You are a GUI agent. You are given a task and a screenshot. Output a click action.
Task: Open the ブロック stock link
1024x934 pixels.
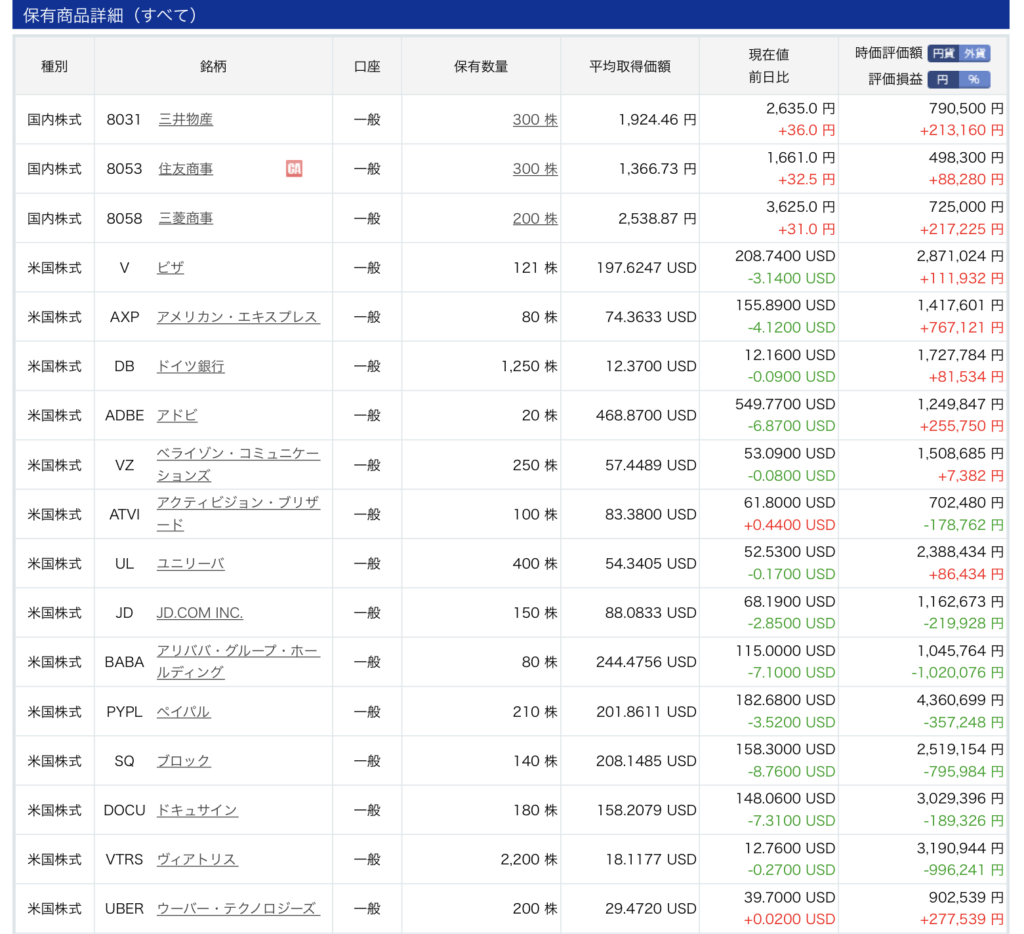pos(184,761)
